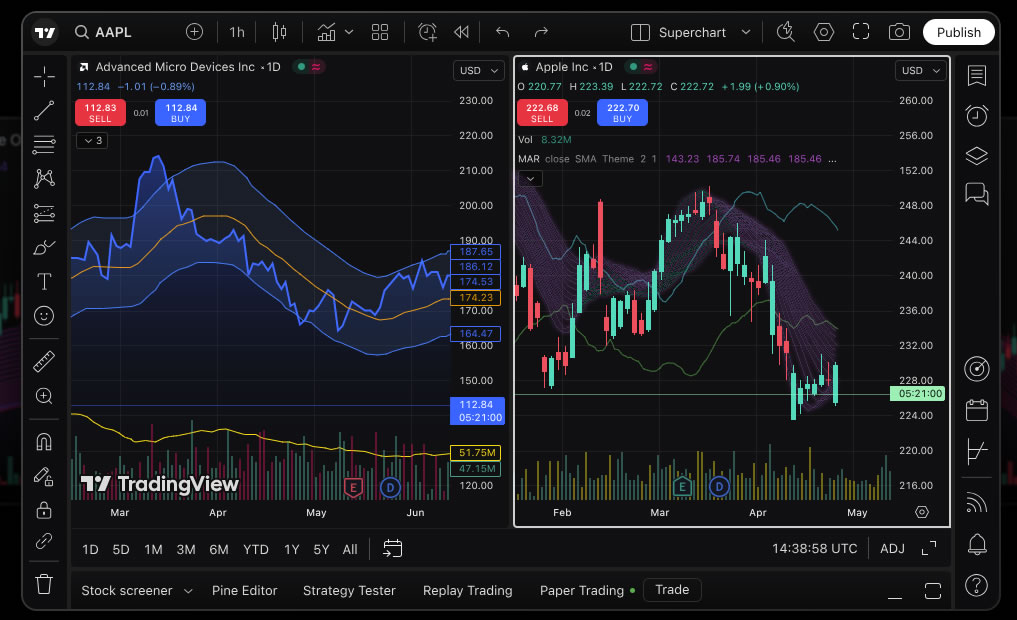1017x620 pixels.
Task: Open the economic calendar panel
Action: (x=976, y=410)
